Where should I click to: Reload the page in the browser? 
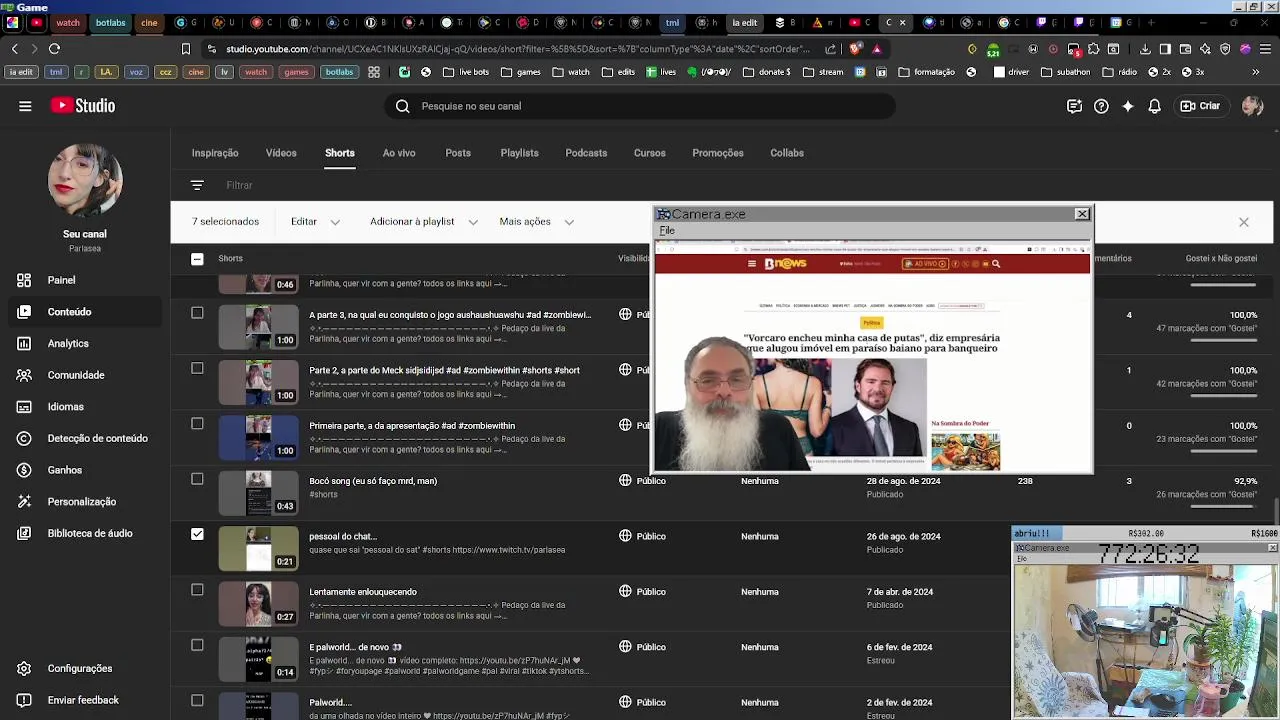click(x=54, y=49)
